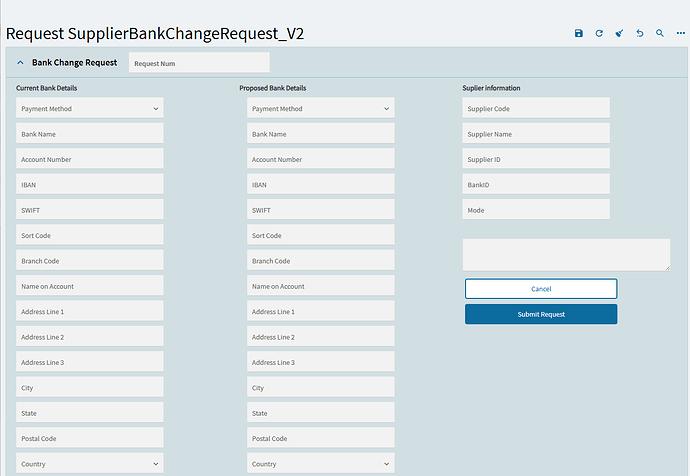Click the Clear (brush) icon

click(x=619, y=33)
